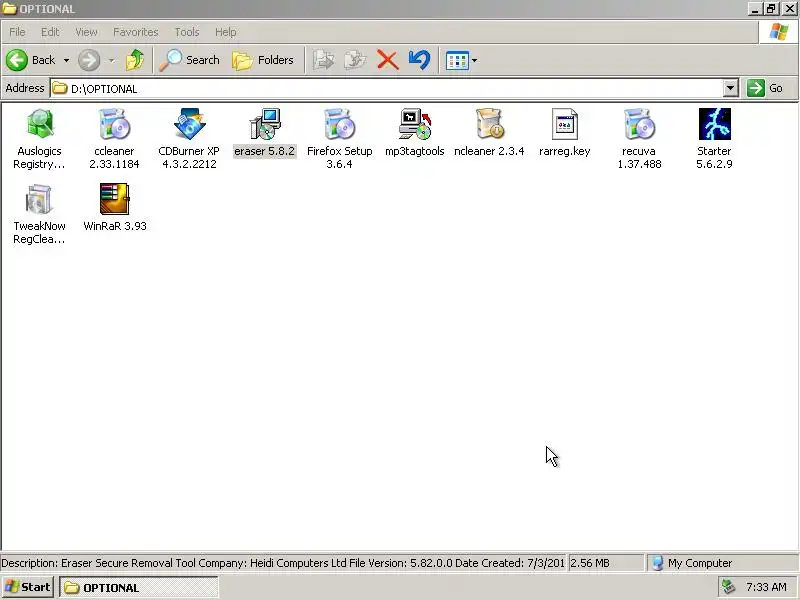Screen dimensions: 800x600
Task: Select the mp3tagtools installer icon
Action: (x=415, y=124)
